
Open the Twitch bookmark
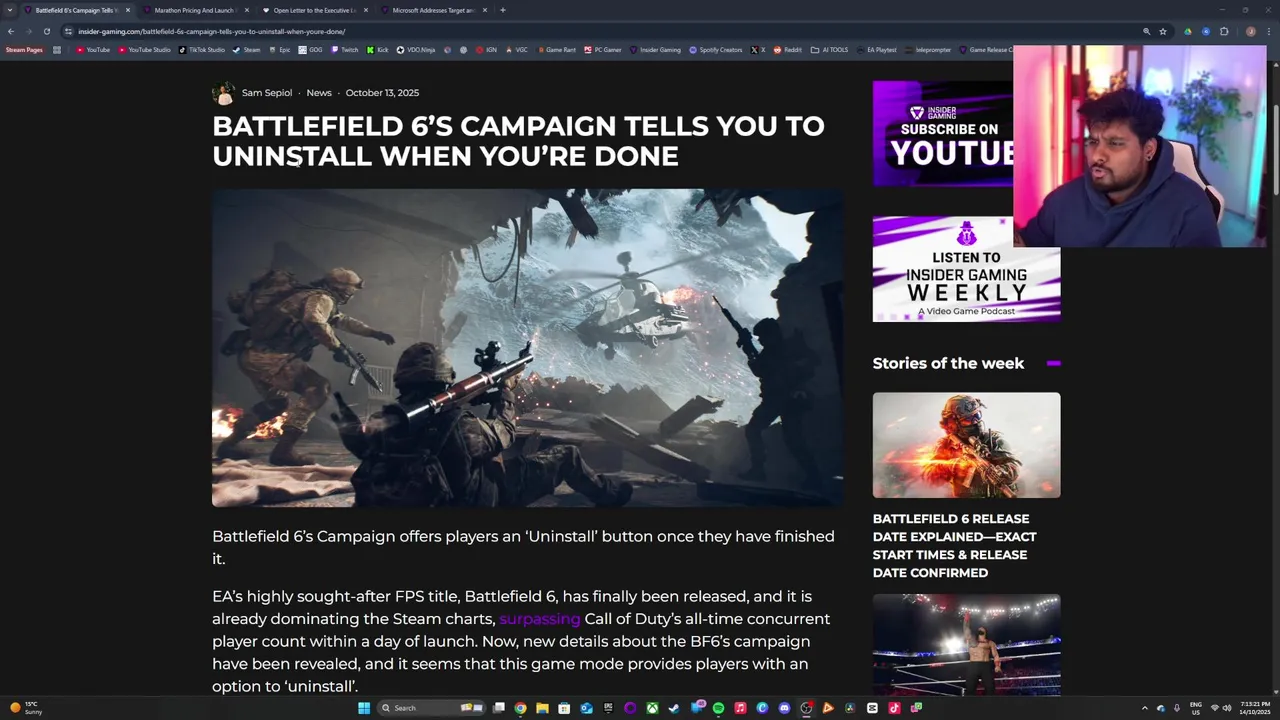coord(344,49)
